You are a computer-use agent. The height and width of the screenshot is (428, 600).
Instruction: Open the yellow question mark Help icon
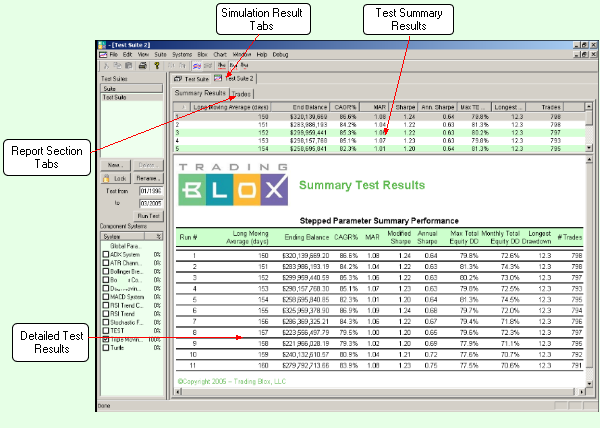[157, 66]
